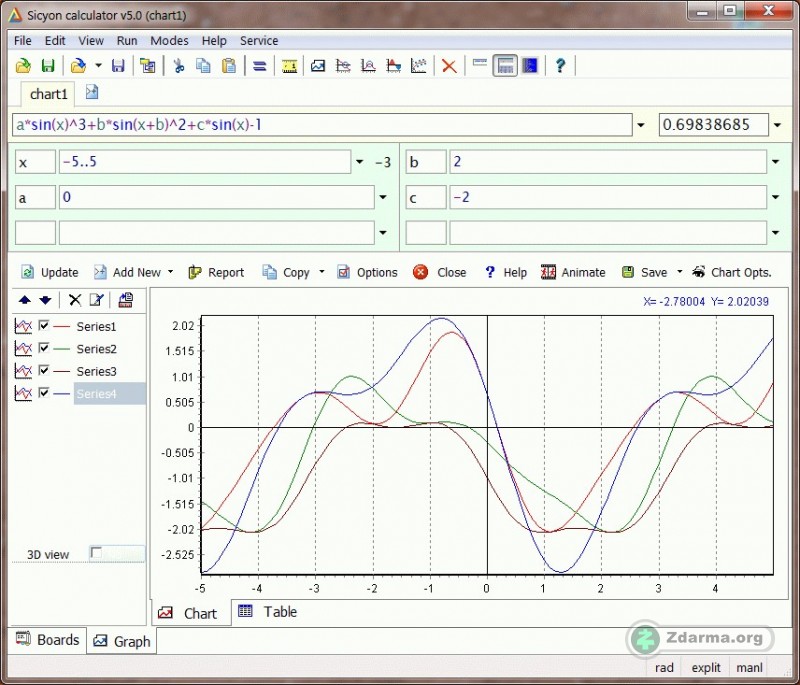
Task: Click the question mark help icon in toolbar
Action: point(560,66)
